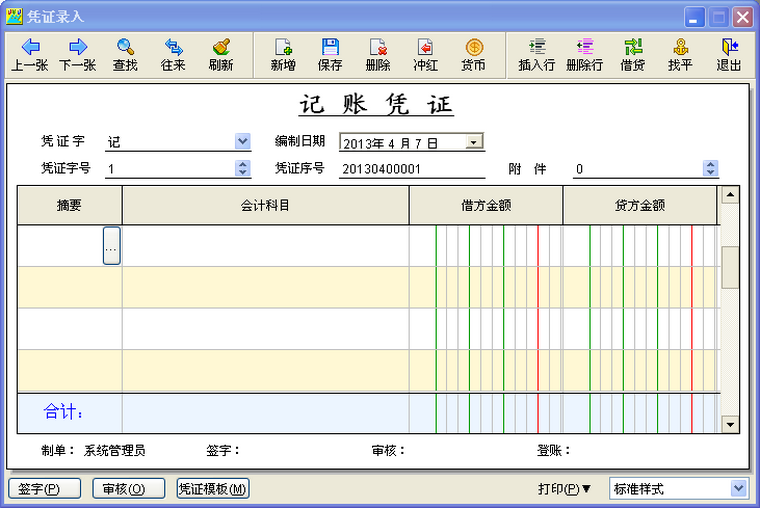Viewport: 760px width, 508px height.
Task: Create a new voucher with 新增
Action: [283, 55]
